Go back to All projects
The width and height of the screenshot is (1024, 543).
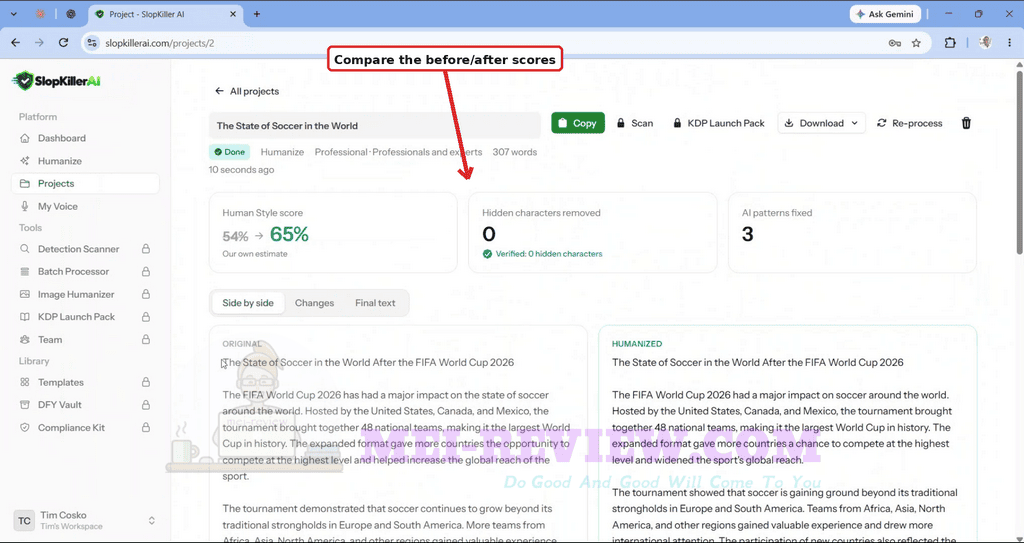tap(247, 91)
